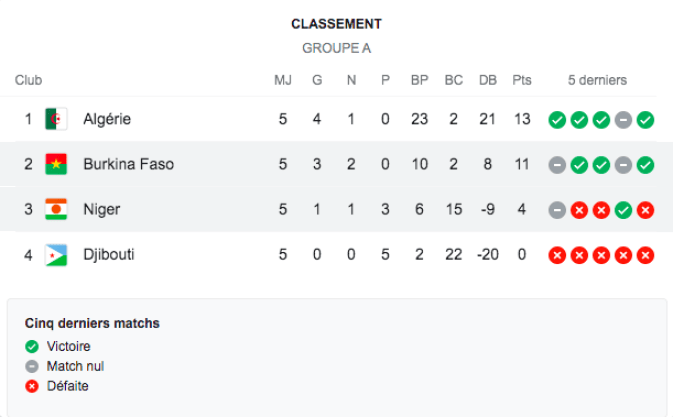Click the 5 derniers column header
The height and width of the screenshot is (417, 673).
[597, 80]
